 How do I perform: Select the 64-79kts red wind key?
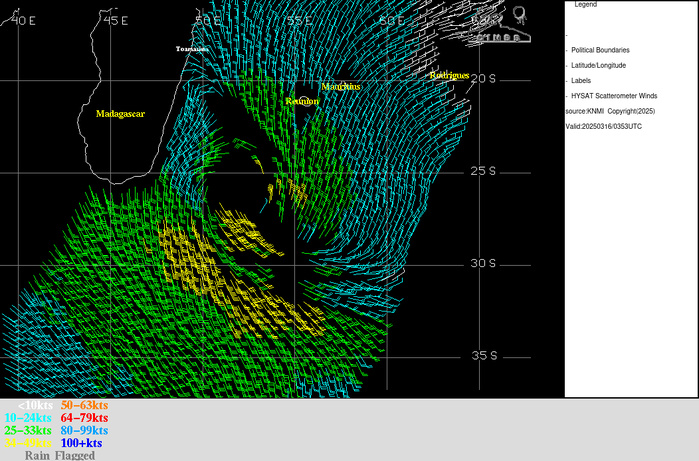(x=84, y=418)
